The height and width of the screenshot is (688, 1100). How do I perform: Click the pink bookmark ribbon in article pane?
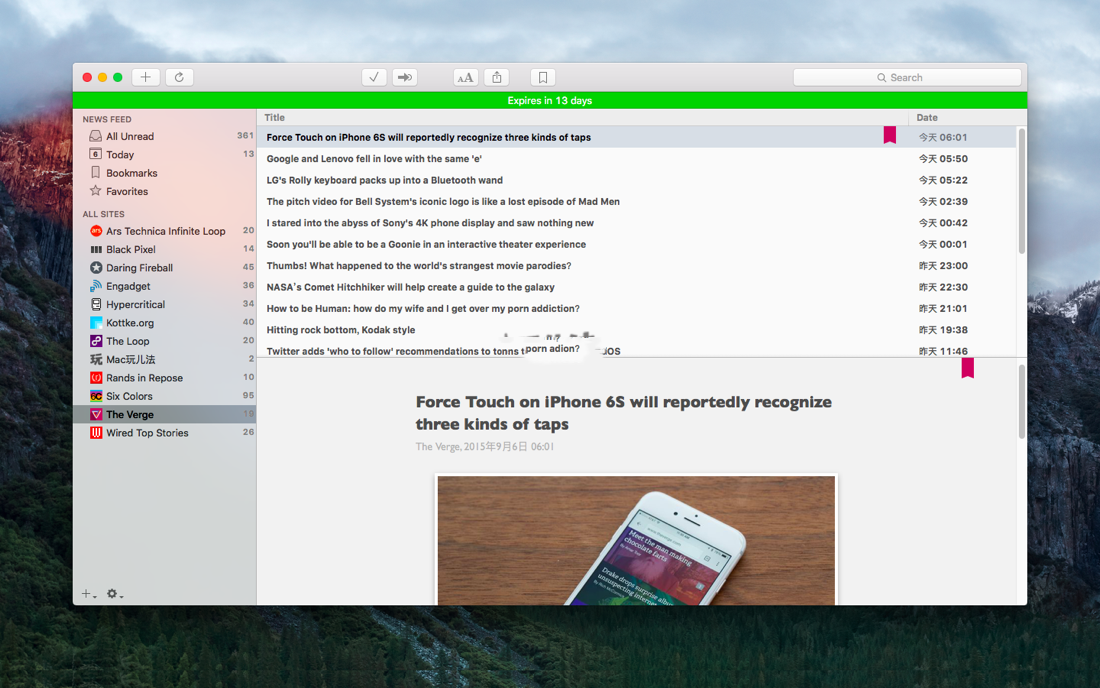(967, 368)
